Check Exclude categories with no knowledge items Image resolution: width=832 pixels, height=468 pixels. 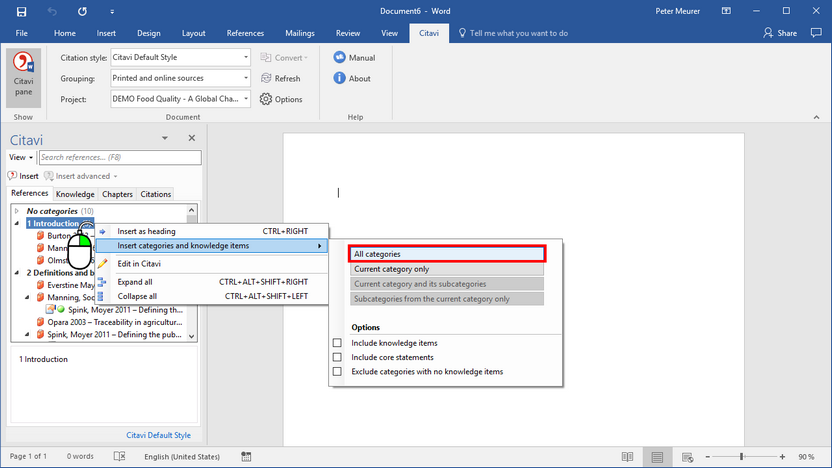[x=337, y=371]
